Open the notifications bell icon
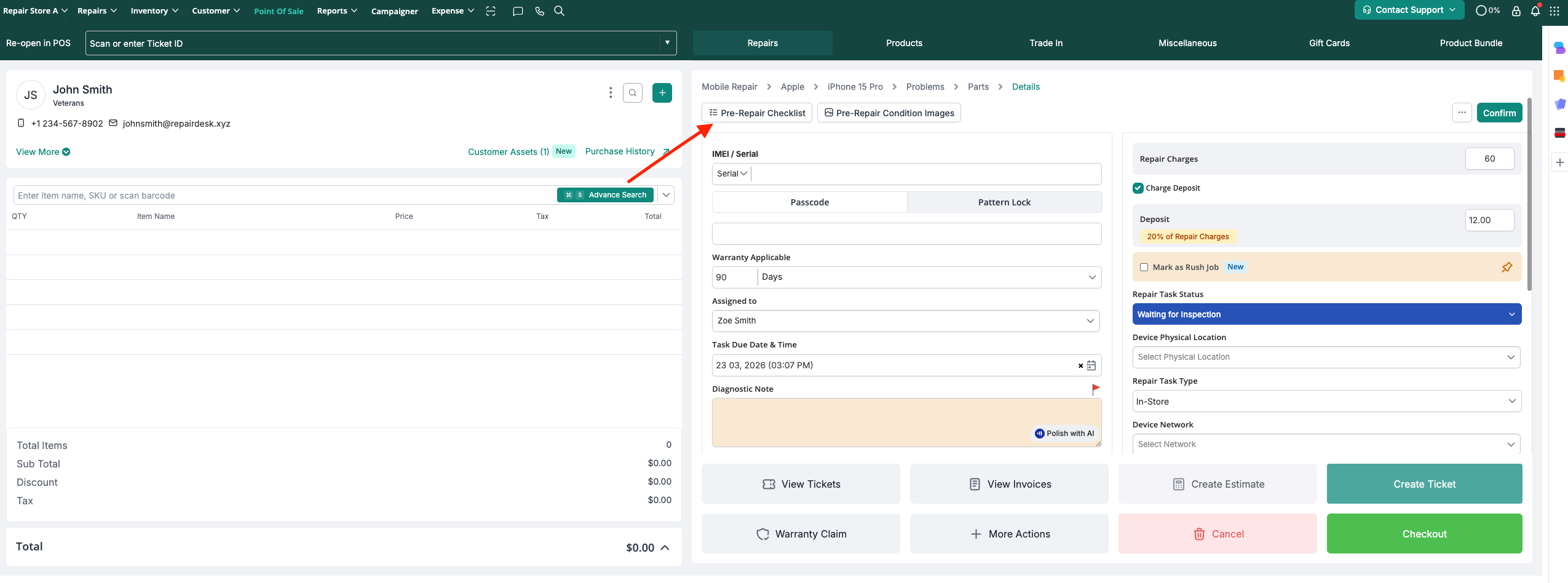 pyautogui.click(x=1535, y=11)
